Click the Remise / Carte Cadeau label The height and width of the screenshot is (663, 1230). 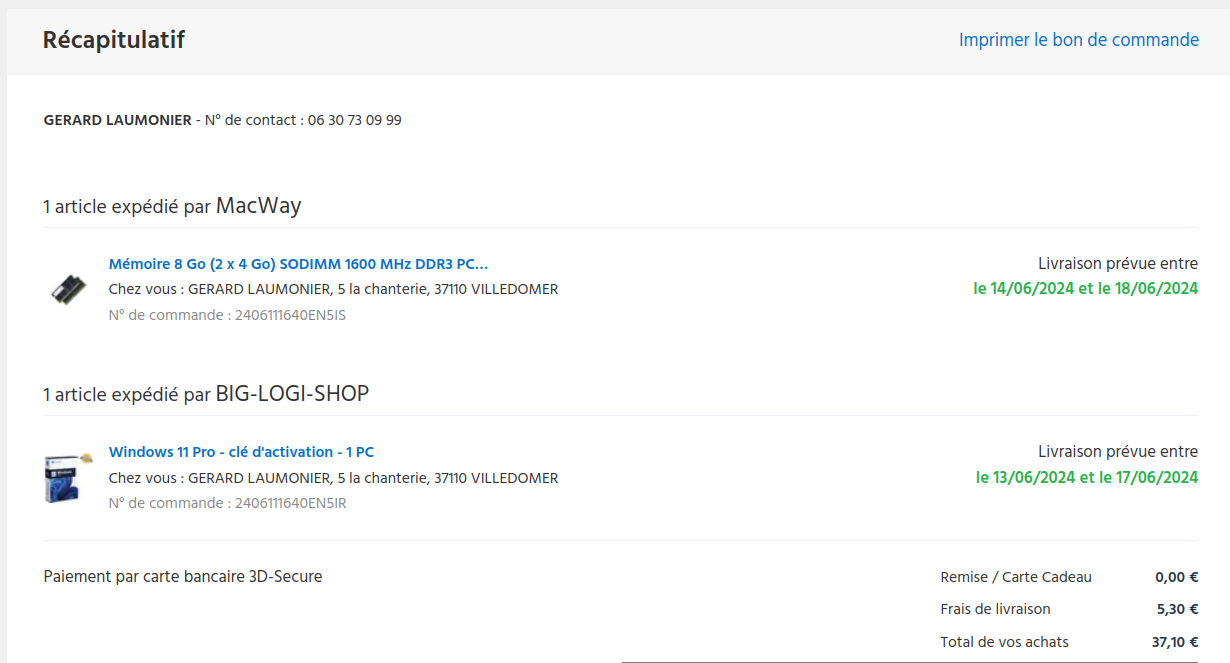point(1016,577)
